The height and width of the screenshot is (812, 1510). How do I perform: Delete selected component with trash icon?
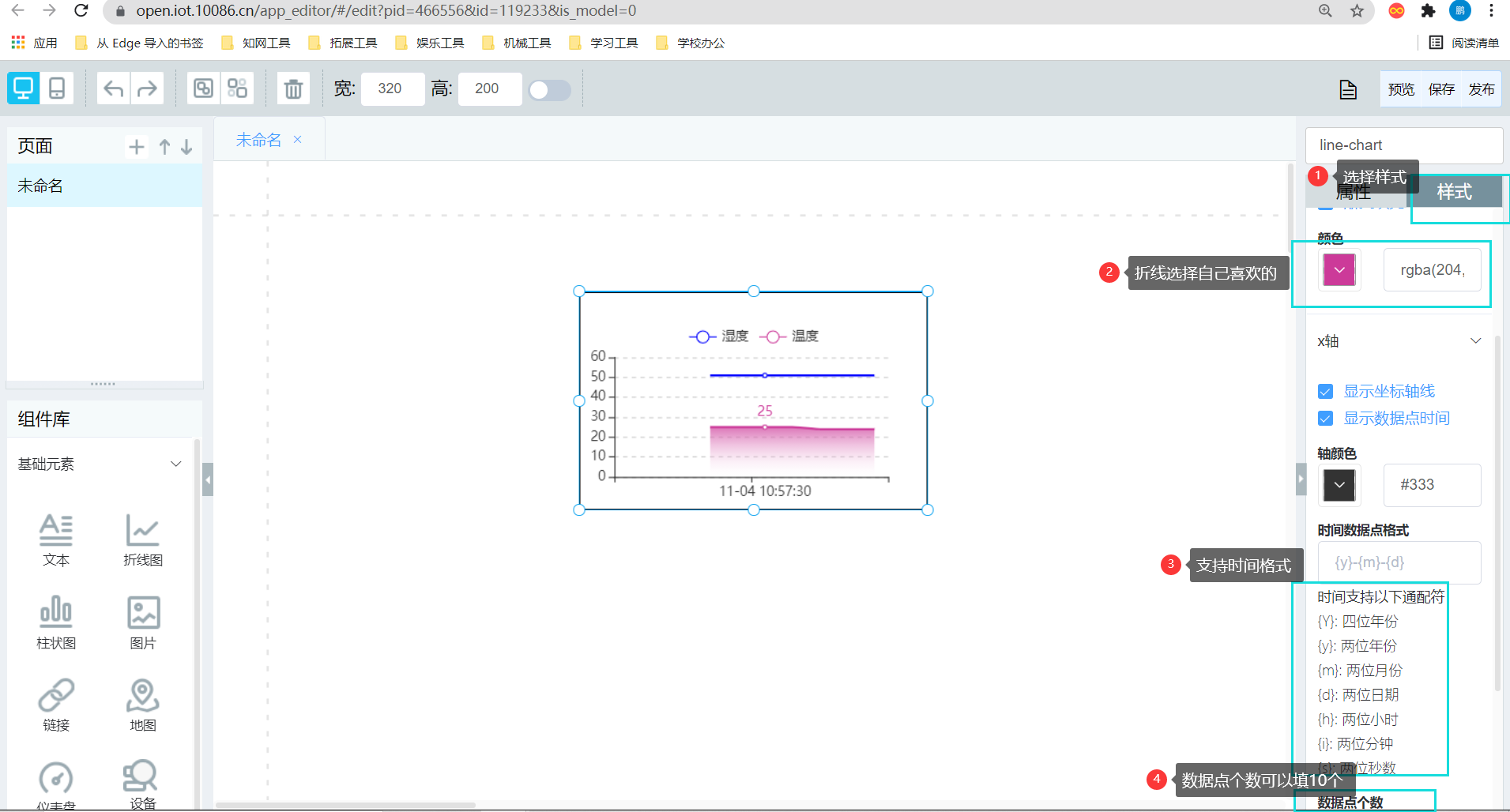tap(293, 88)
